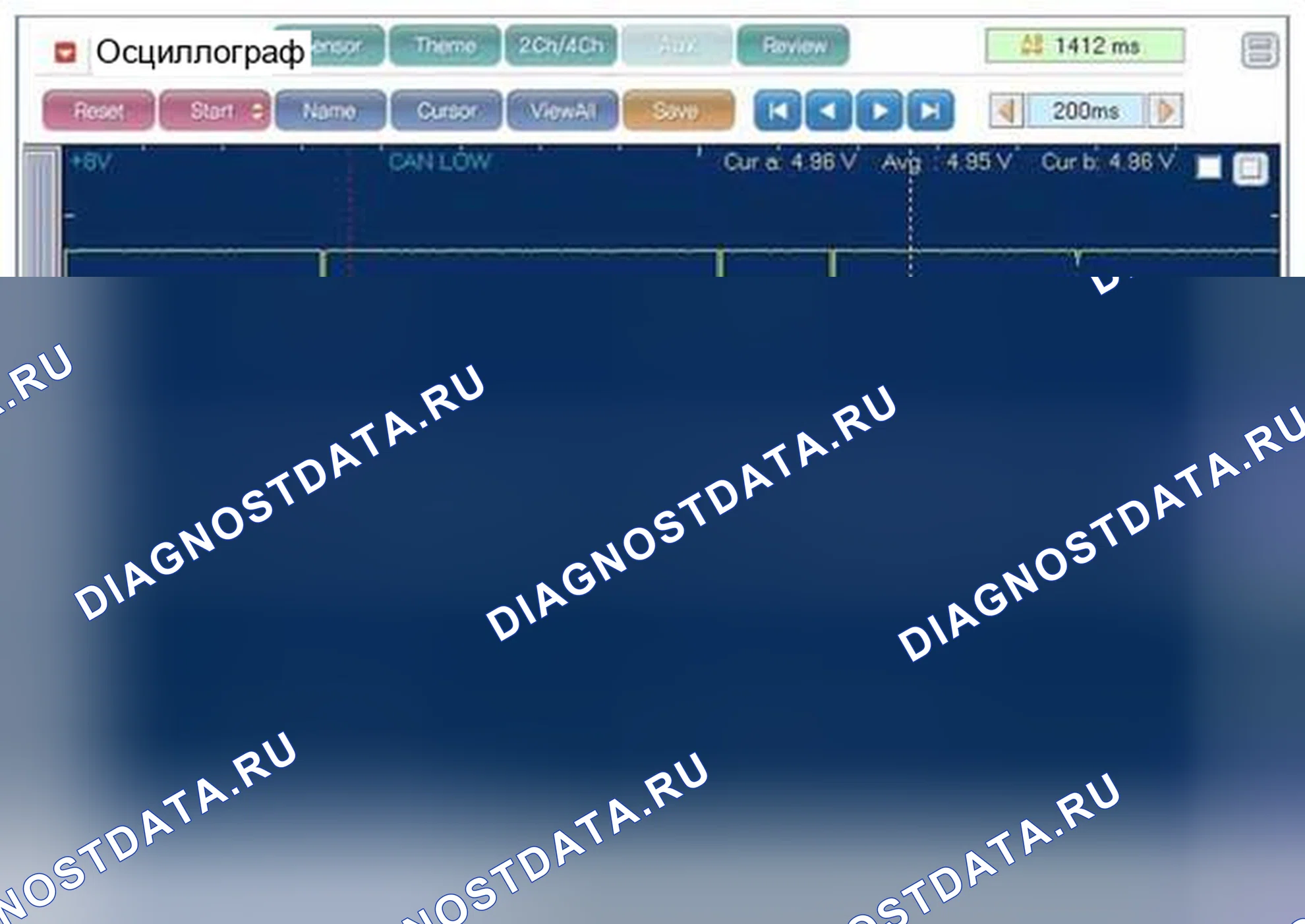Click the vertical slider left of waveform
This screenshot has height=924, width=1305.
point(42,212)
